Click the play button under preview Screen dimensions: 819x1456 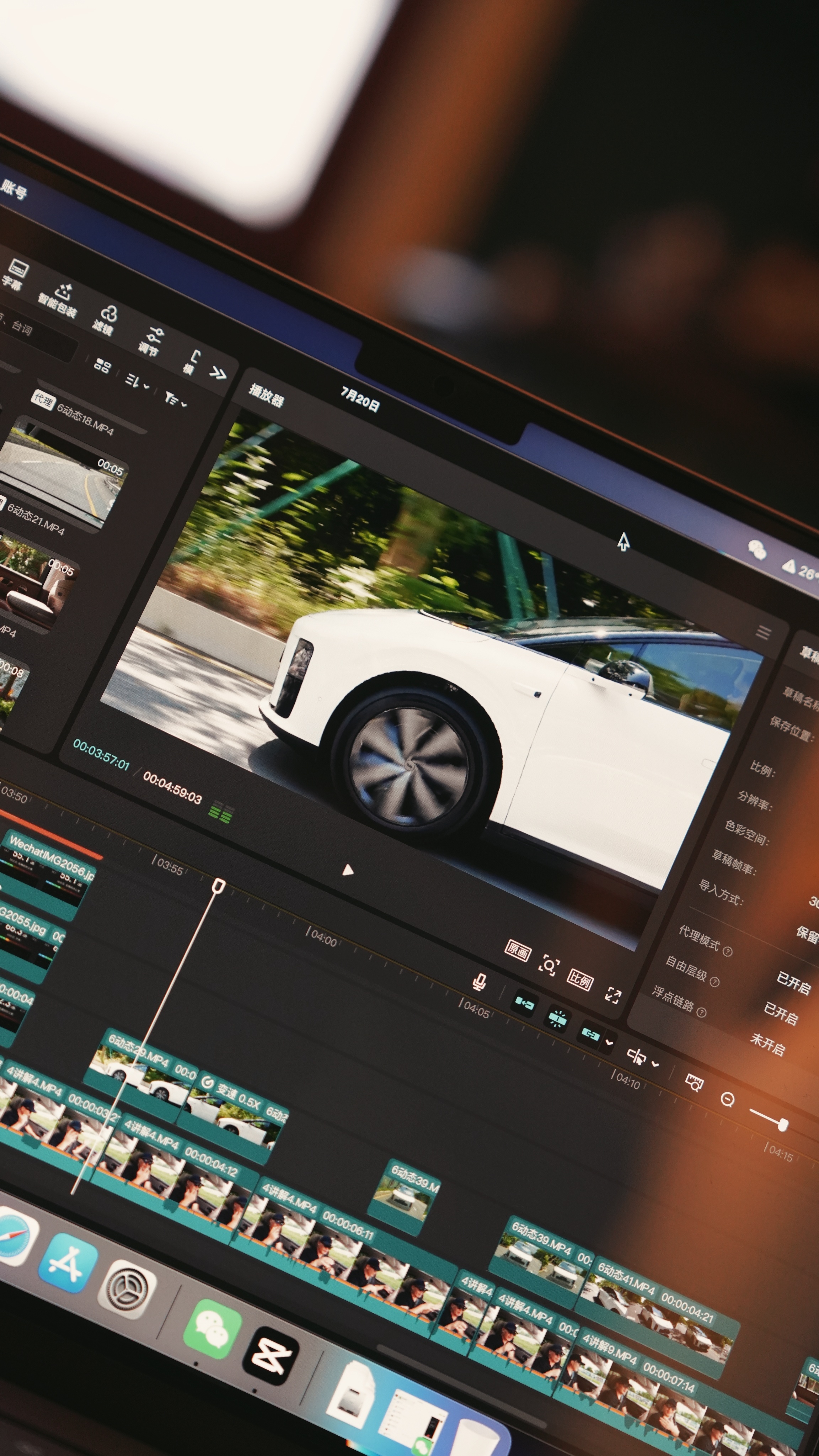pos(347,870)
